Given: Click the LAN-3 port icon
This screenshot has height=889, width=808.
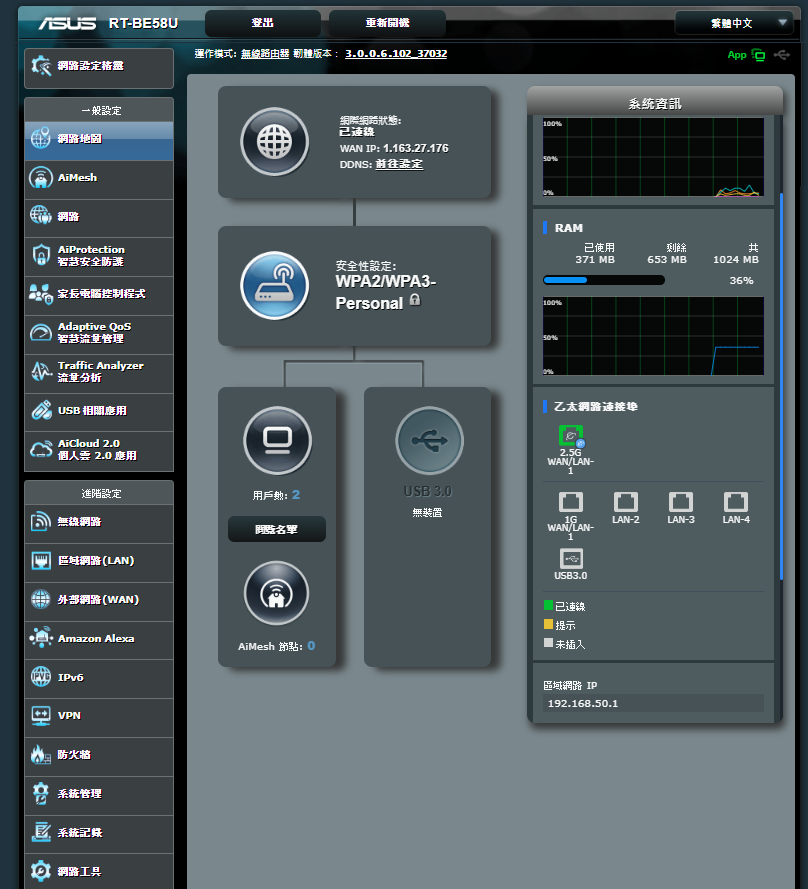Looking at the screenshot, I should (680, 502).
